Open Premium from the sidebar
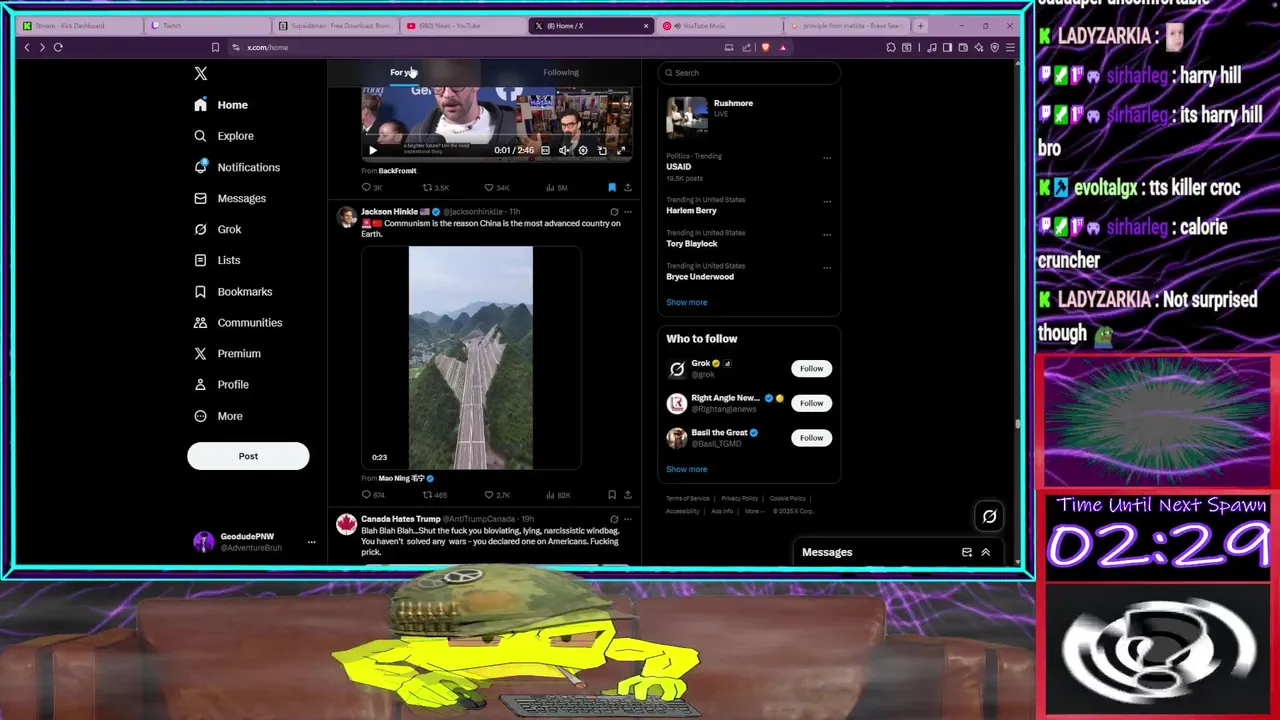The image size is (1280, 720). [x=227, y=353]
